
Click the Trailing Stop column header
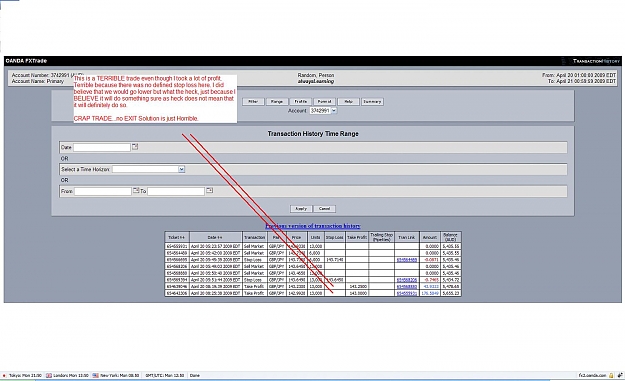point(381,237)
